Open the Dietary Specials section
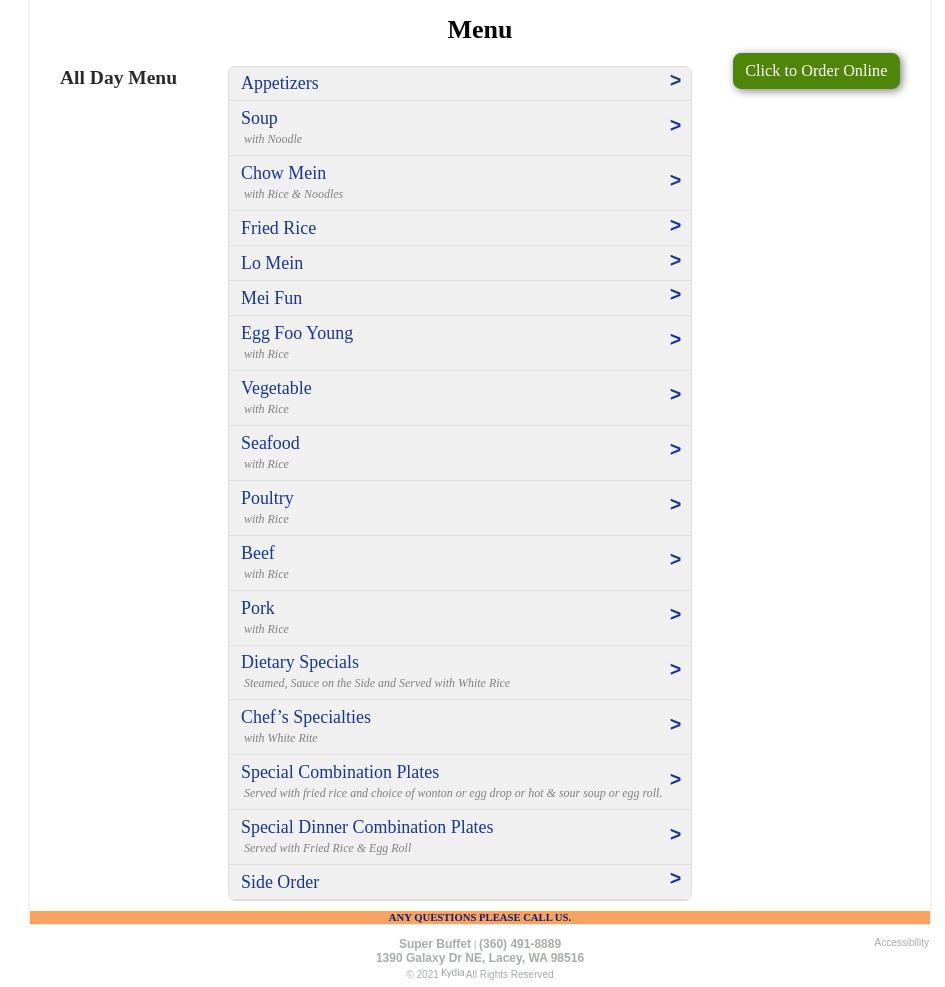Viewport: 945px width, 987px height. (x=300, y=662)
